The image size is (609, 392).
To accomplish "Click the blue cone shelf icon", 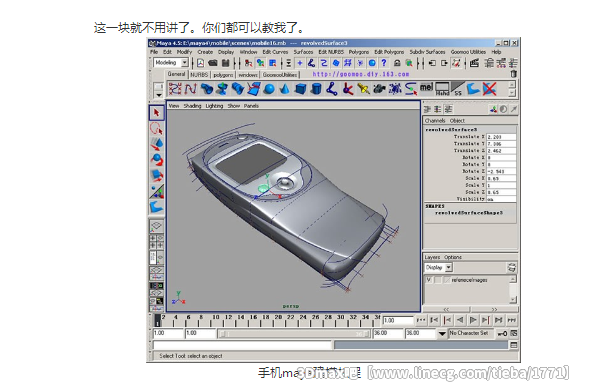I will pos(284,89).
